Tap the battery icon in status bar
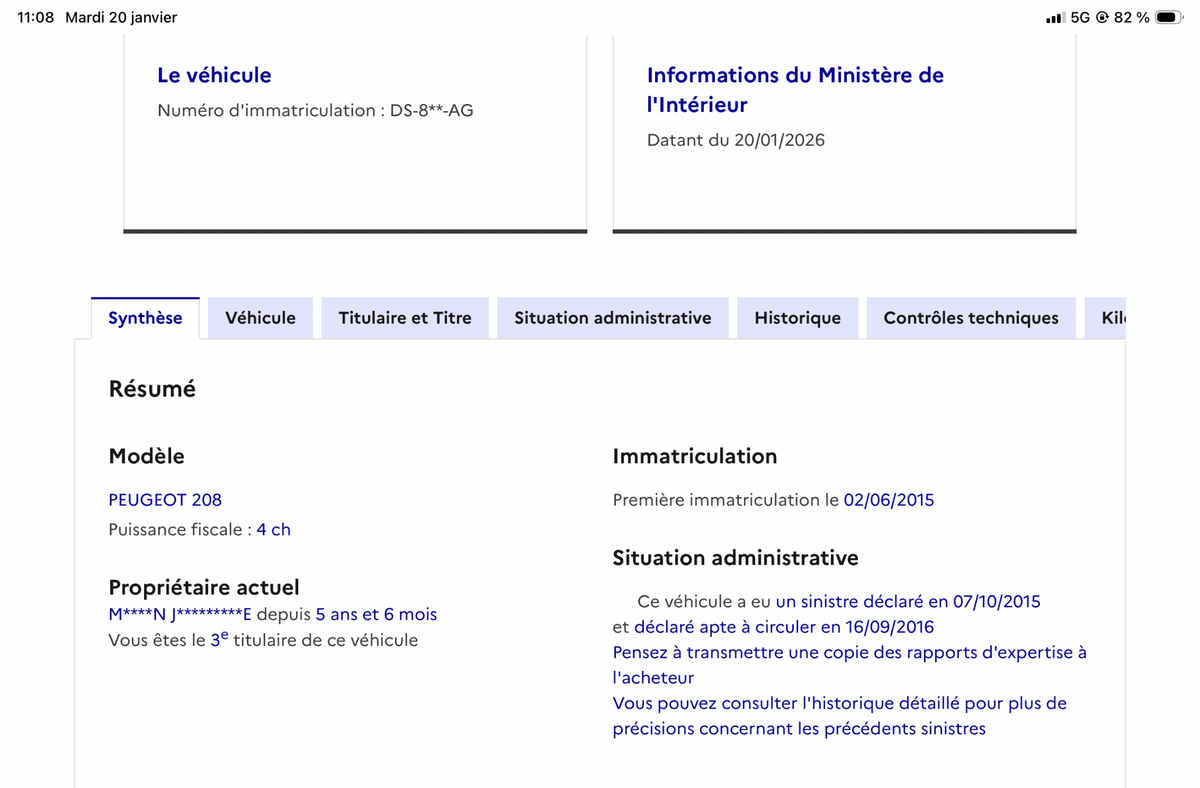Viewport: 1200px width, 788px height. (1169, 18)
